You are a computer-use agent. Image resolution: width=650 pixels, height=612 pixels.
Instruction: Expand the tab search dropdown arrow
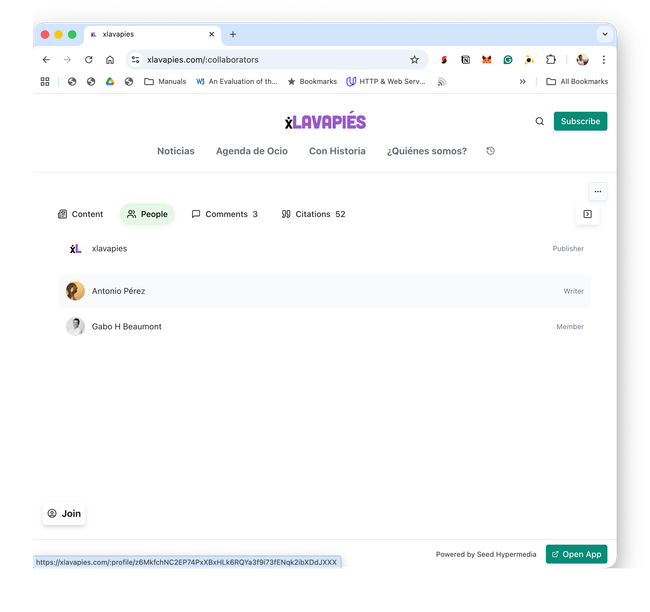(x=605, y=34)
